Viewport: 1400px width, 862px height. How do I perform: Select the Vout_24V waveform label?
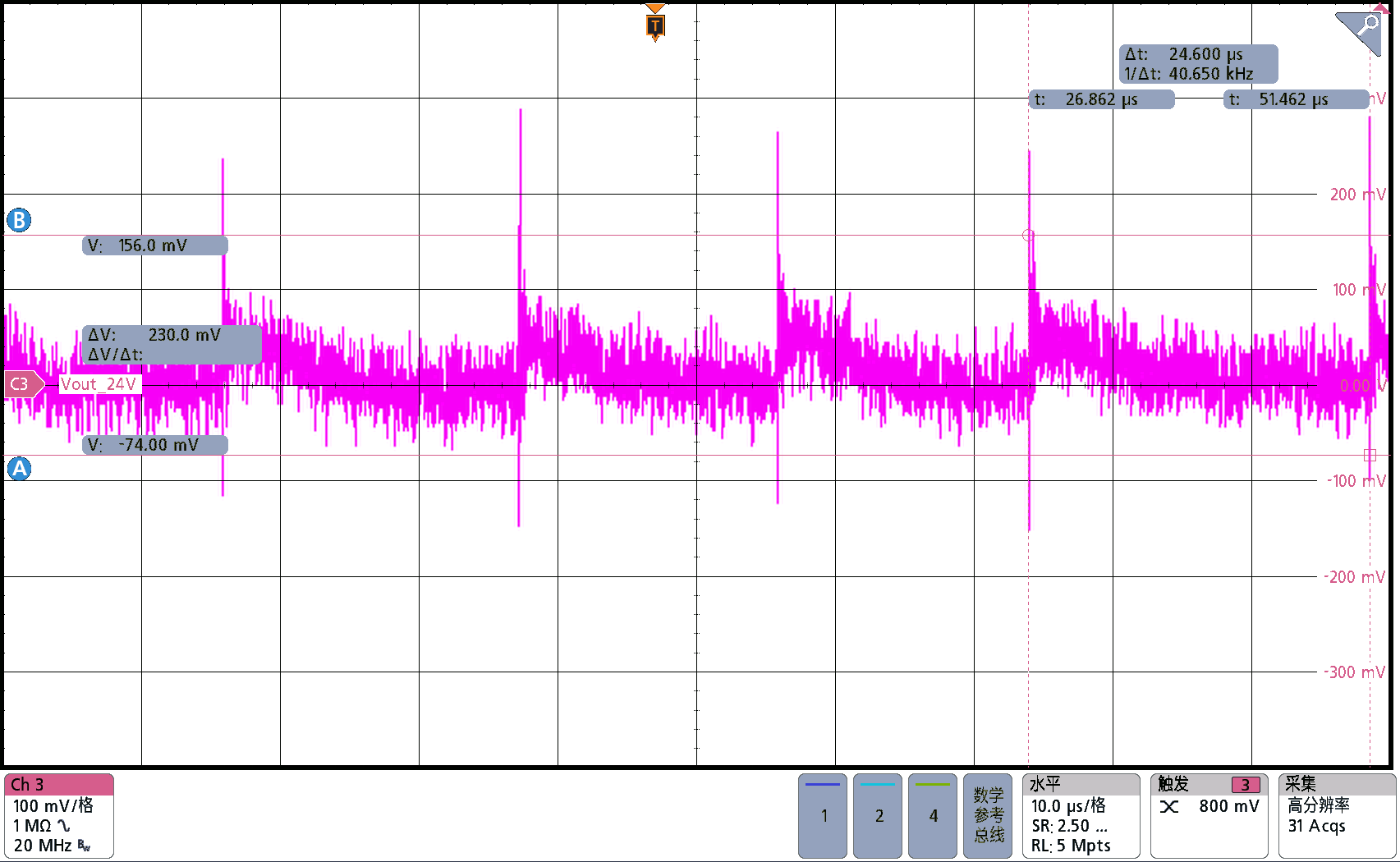coord(99,384)
